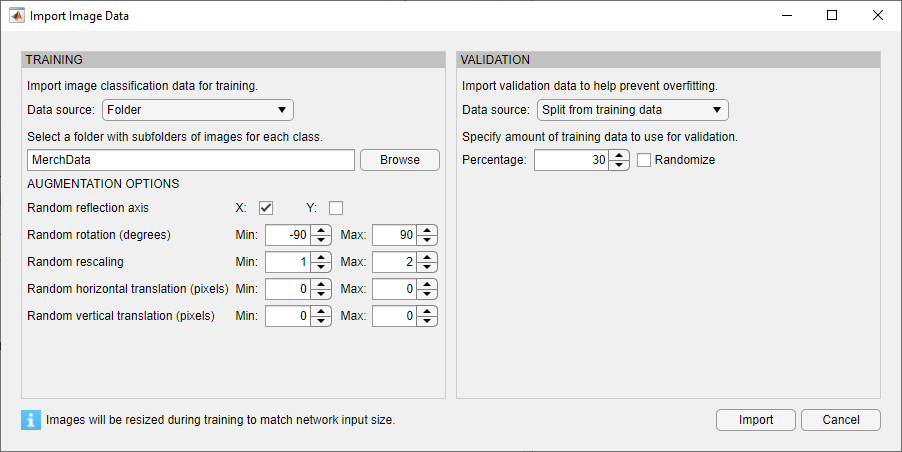Increase random rescaling Max value

coord(428,257)
